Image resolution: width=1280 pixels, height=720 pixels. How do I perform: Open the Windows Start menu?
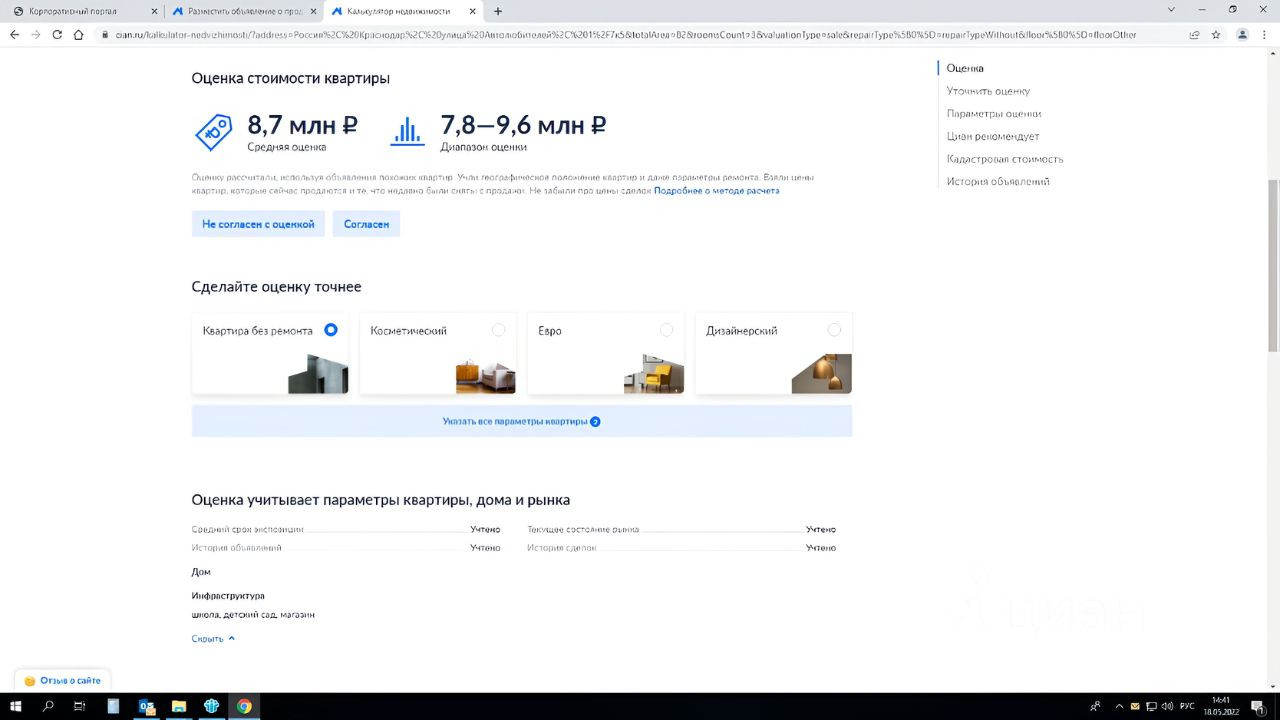pyautogui.click(x=17, y=706)
